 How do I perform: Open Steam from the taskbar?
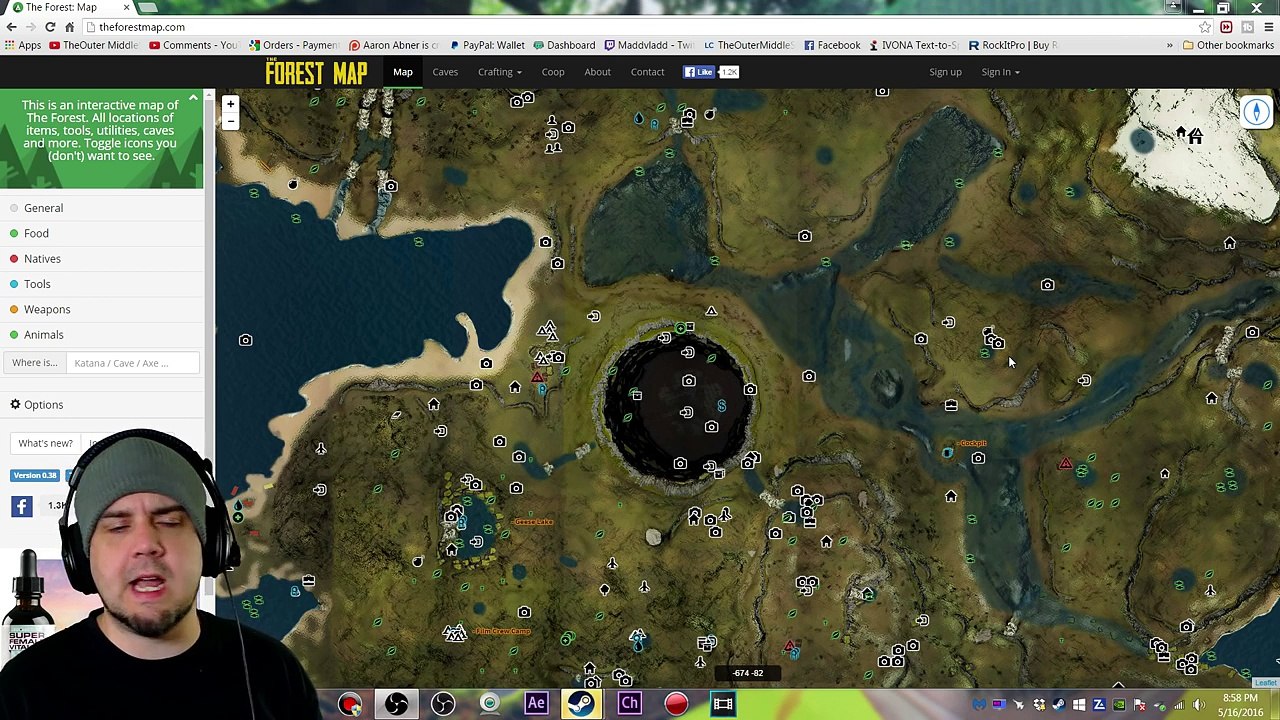tap(582, 704)
